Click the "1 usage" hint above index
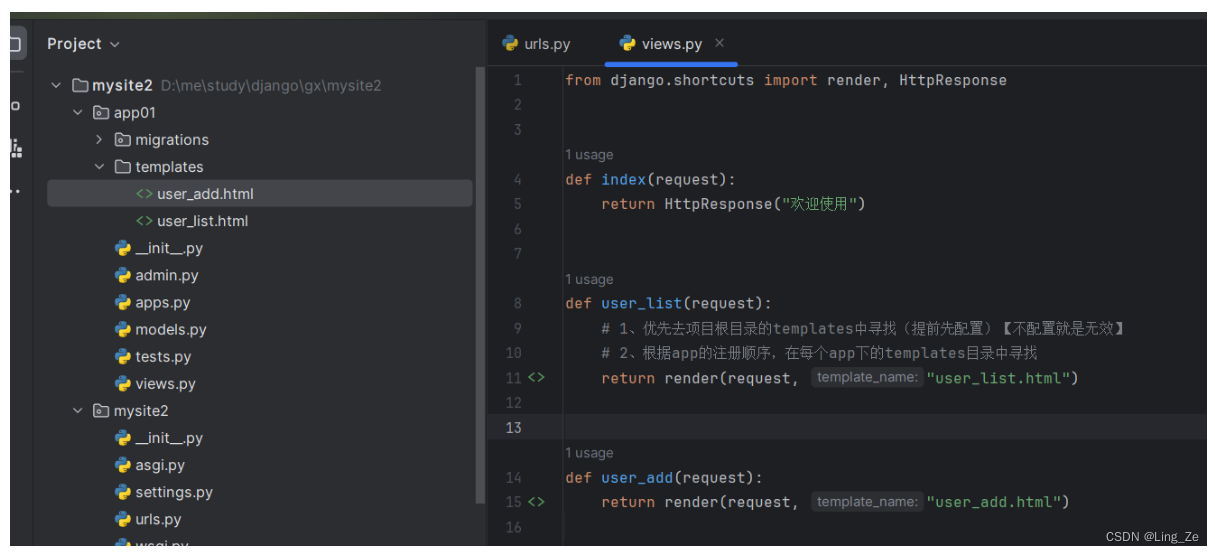The height and width of the screenshot is (554, 1215). click(589, 155)
